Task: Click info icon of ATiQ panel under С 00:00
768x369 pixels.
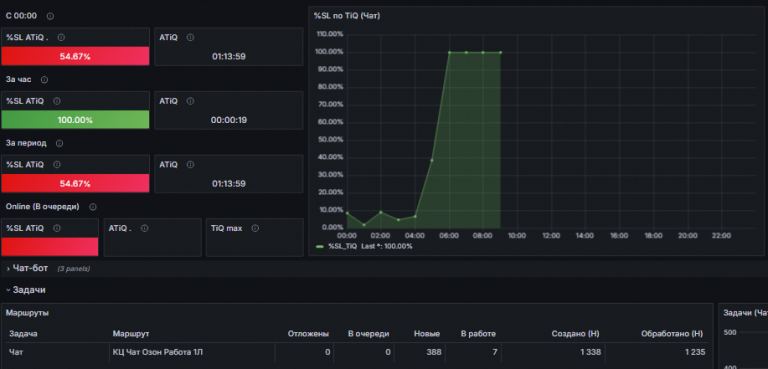Action: 190,37
